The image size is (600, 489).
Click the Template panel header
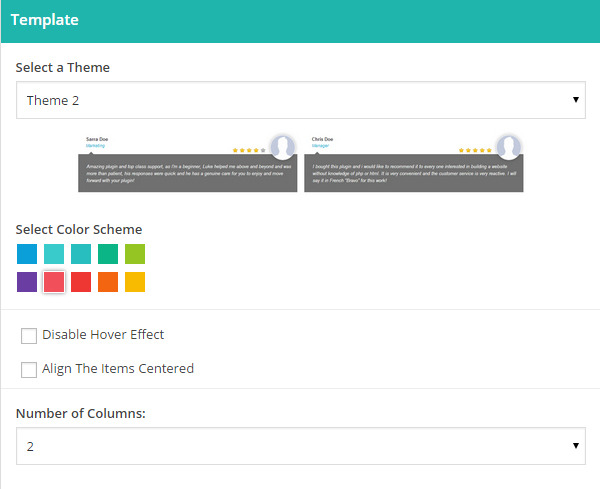pyautogui.click(x=300, y=21)
